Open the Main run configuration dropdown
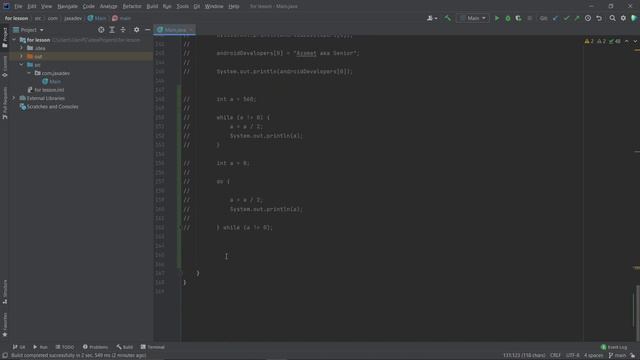 [x=472, y=18]
